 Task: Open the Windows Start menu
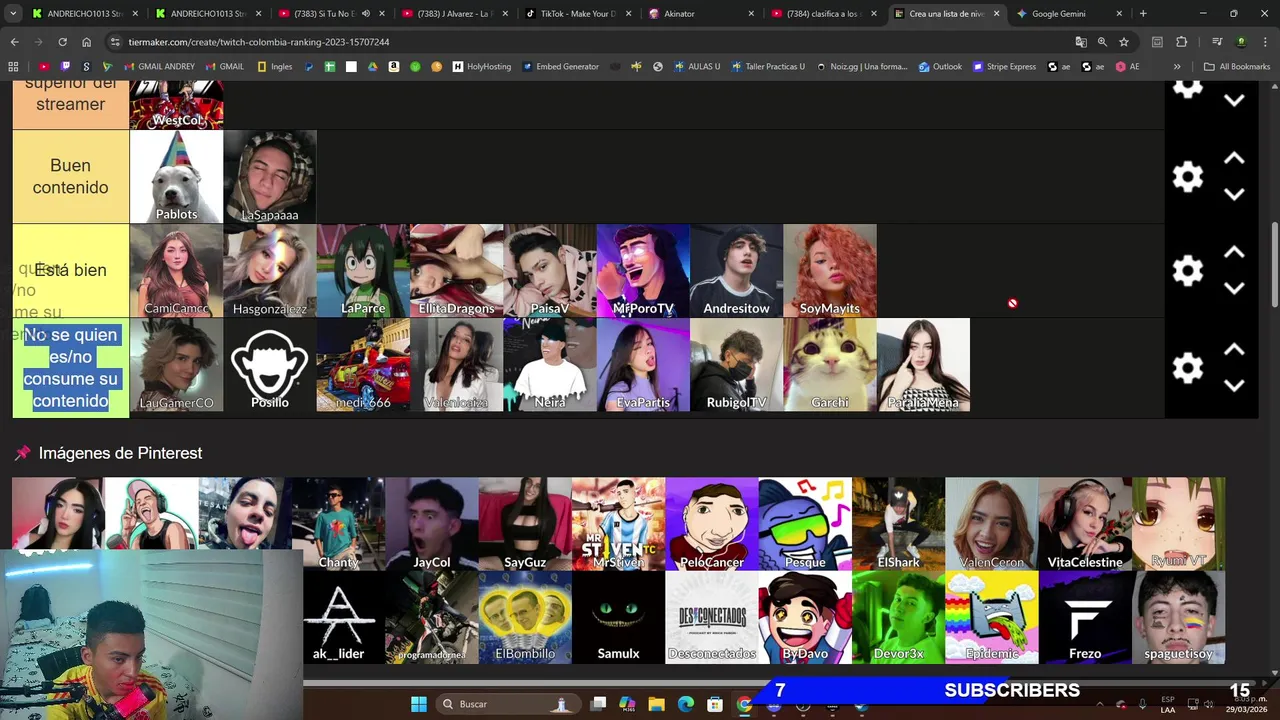pos(418,704)
